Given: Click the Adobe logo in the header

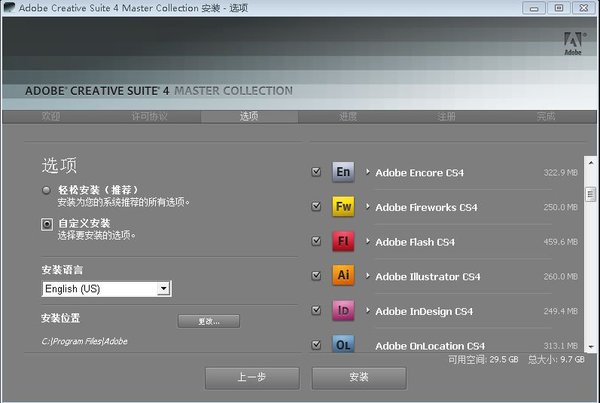Looking at the screenshot, I should pyautogui.click(x=573, y=43).
